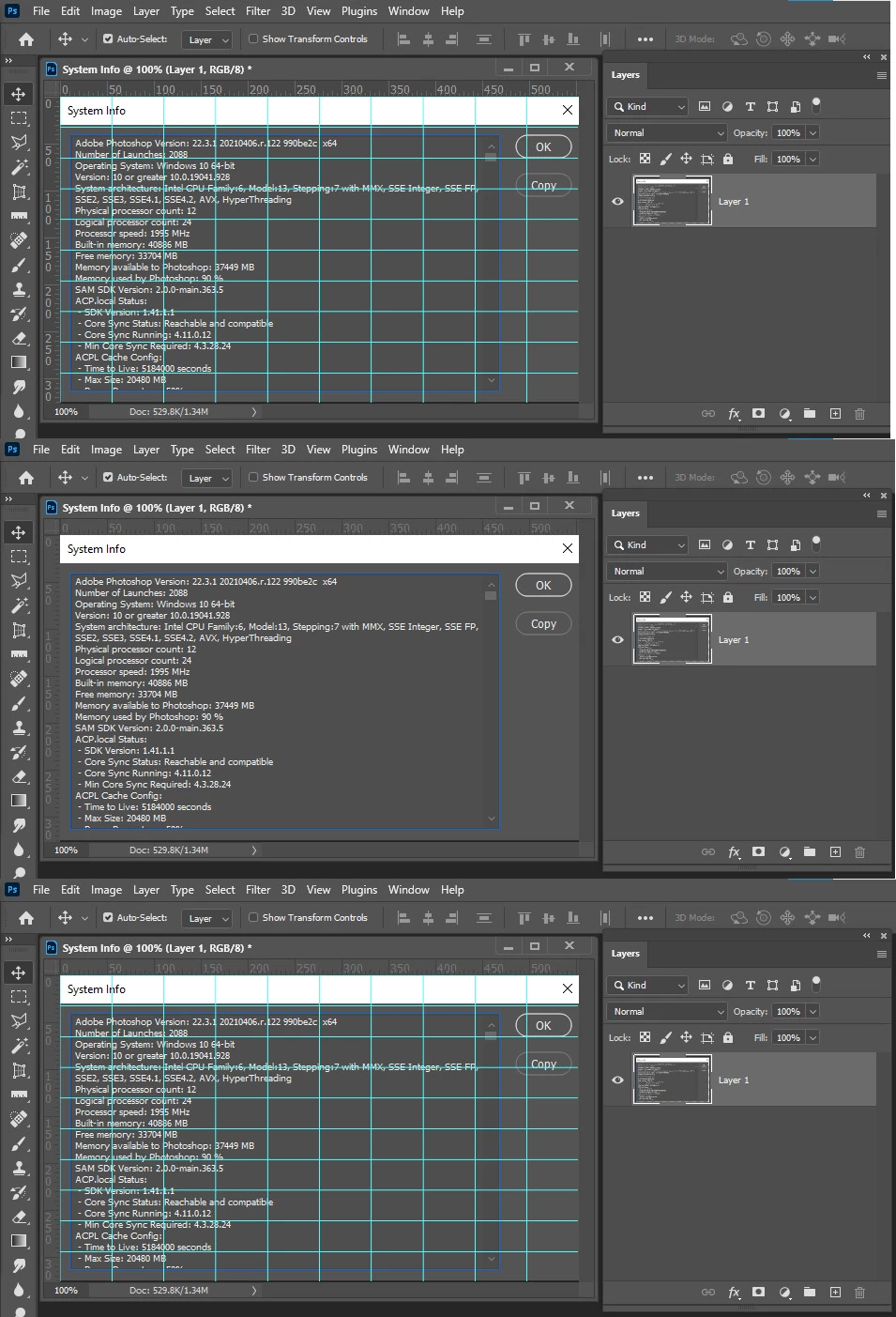Open the Filter menu in top menu bar
This screenshot has height=1317, width=896.
pyautogui.click(x=258, y=11)
